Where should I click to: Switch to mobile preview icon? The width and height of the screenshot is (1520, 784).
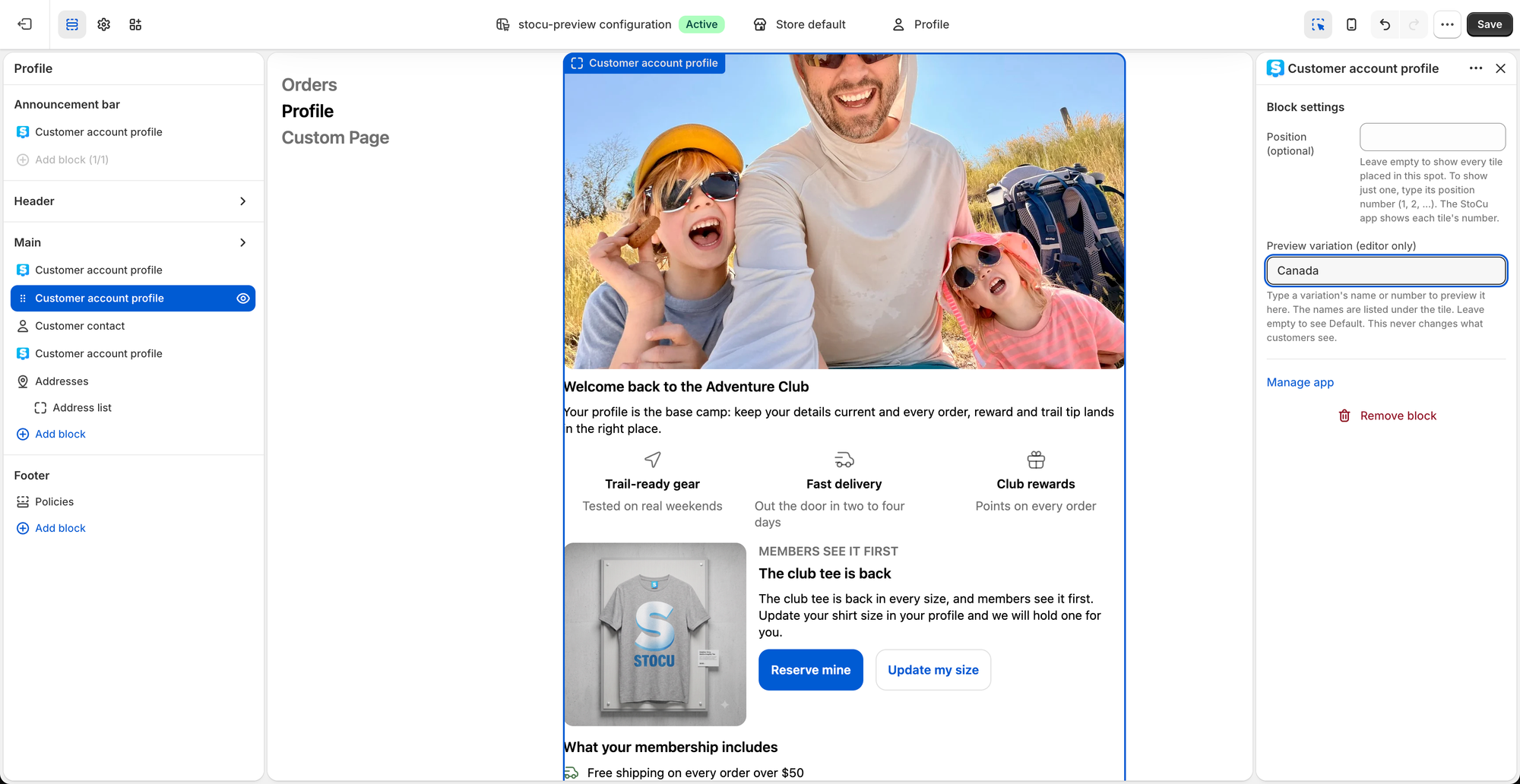(x=1351, y=24)
